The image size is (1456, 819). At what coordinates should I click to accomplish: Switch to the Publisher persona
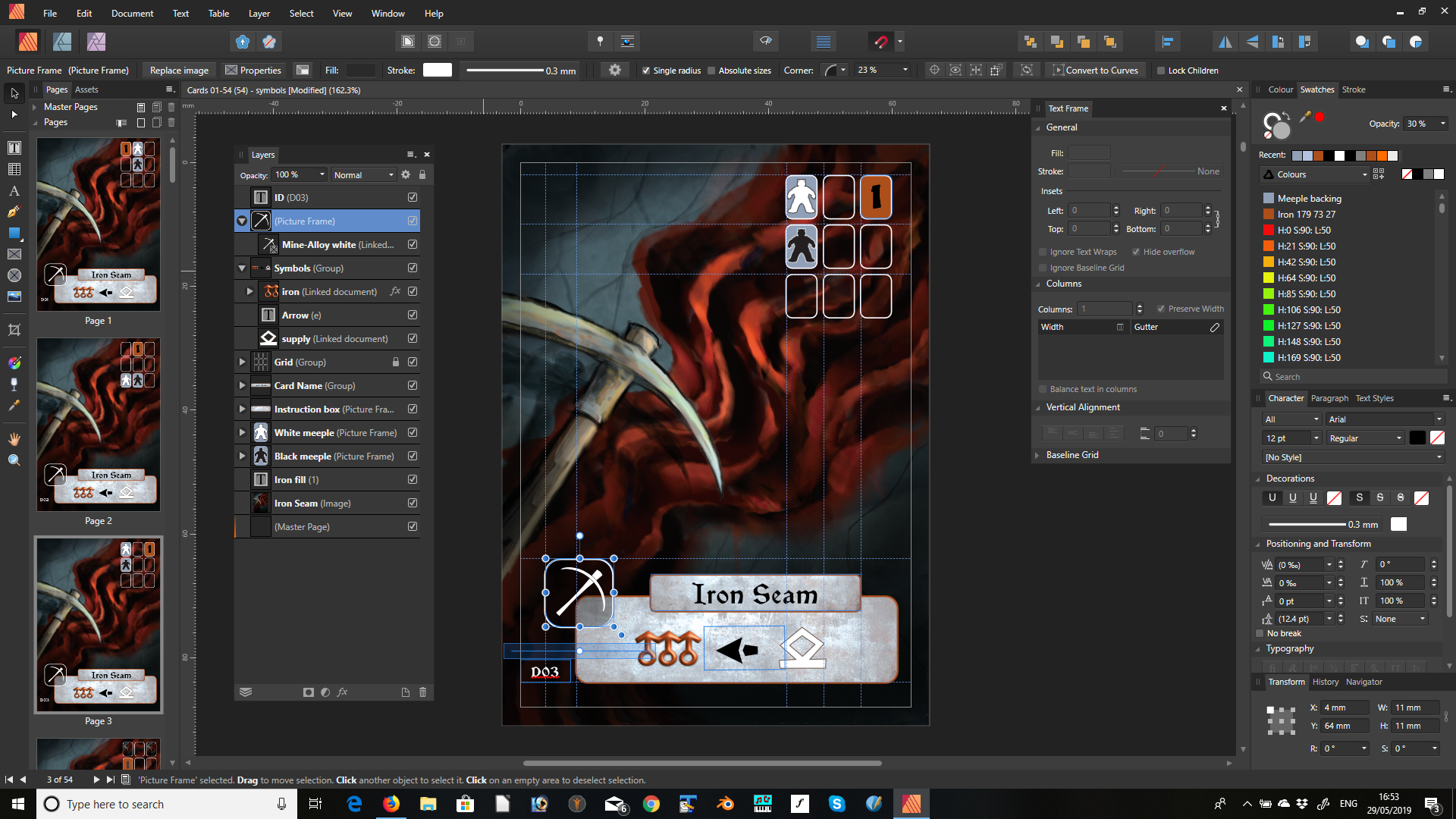coord(28,42)
